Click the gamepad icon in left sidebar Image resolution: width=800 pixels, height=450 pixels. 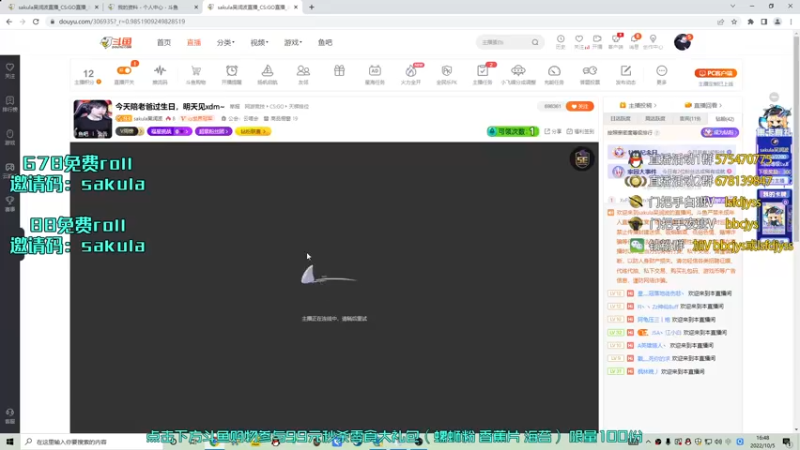10,167
